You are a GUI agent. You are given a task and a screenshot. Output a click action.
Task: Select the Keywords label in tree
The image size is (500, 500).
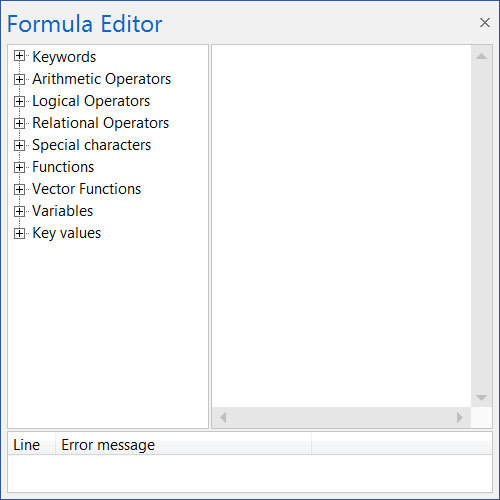pyautogui.click(x=64, y=57)
